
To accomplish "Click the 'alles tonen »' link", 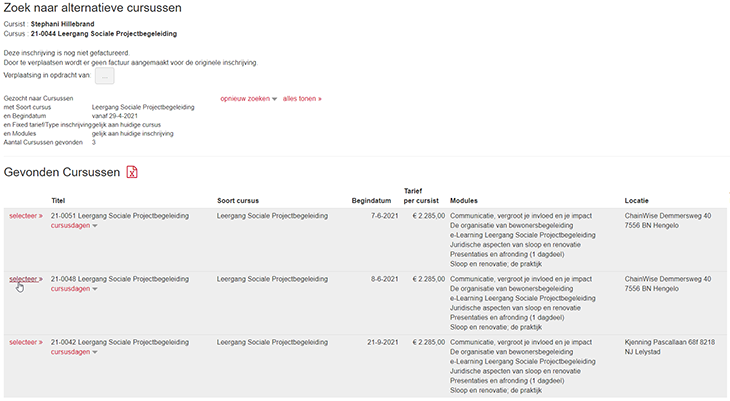I will [x=302, y=99].
